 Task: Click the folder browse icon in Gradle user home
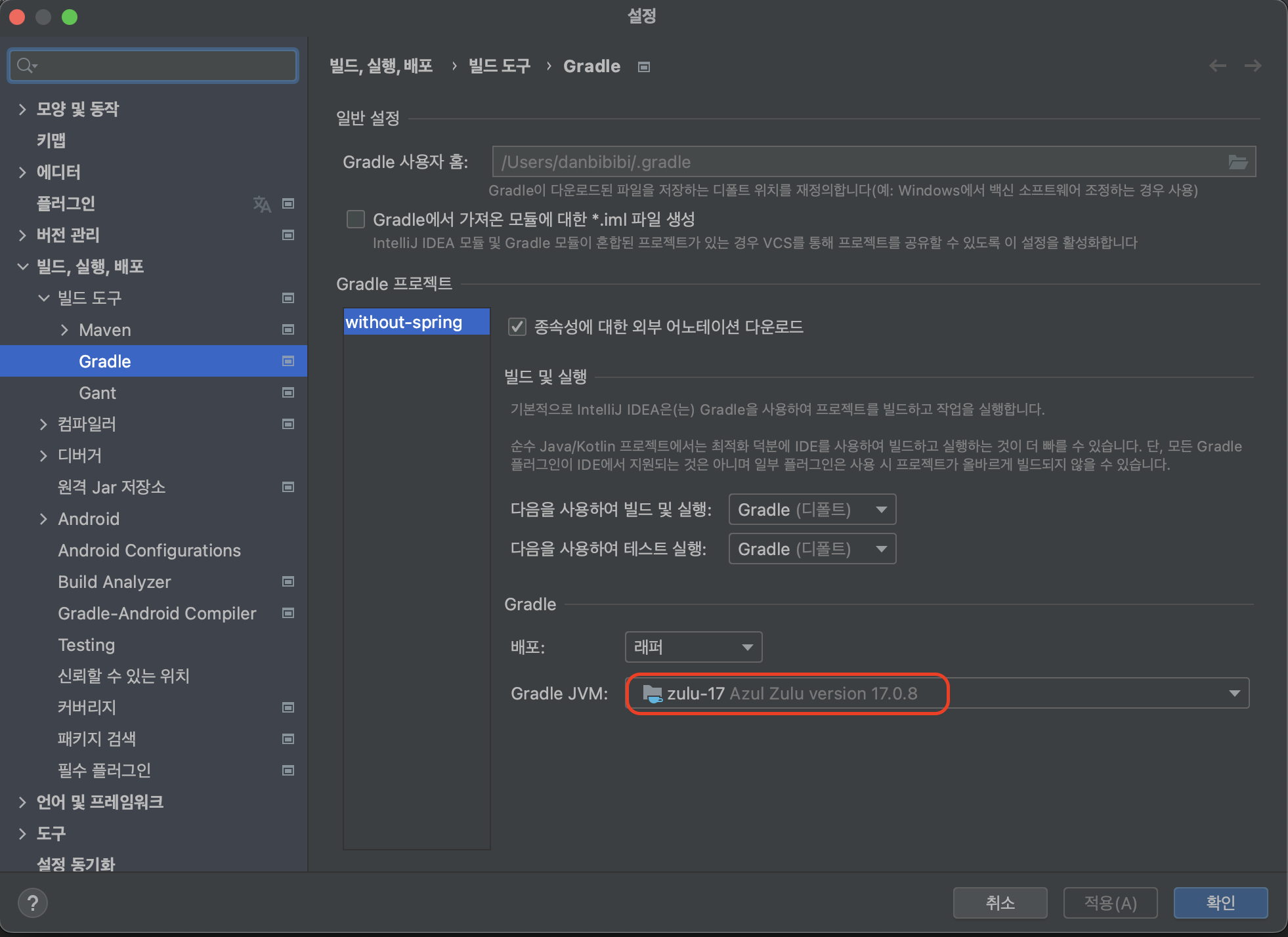1237,162
